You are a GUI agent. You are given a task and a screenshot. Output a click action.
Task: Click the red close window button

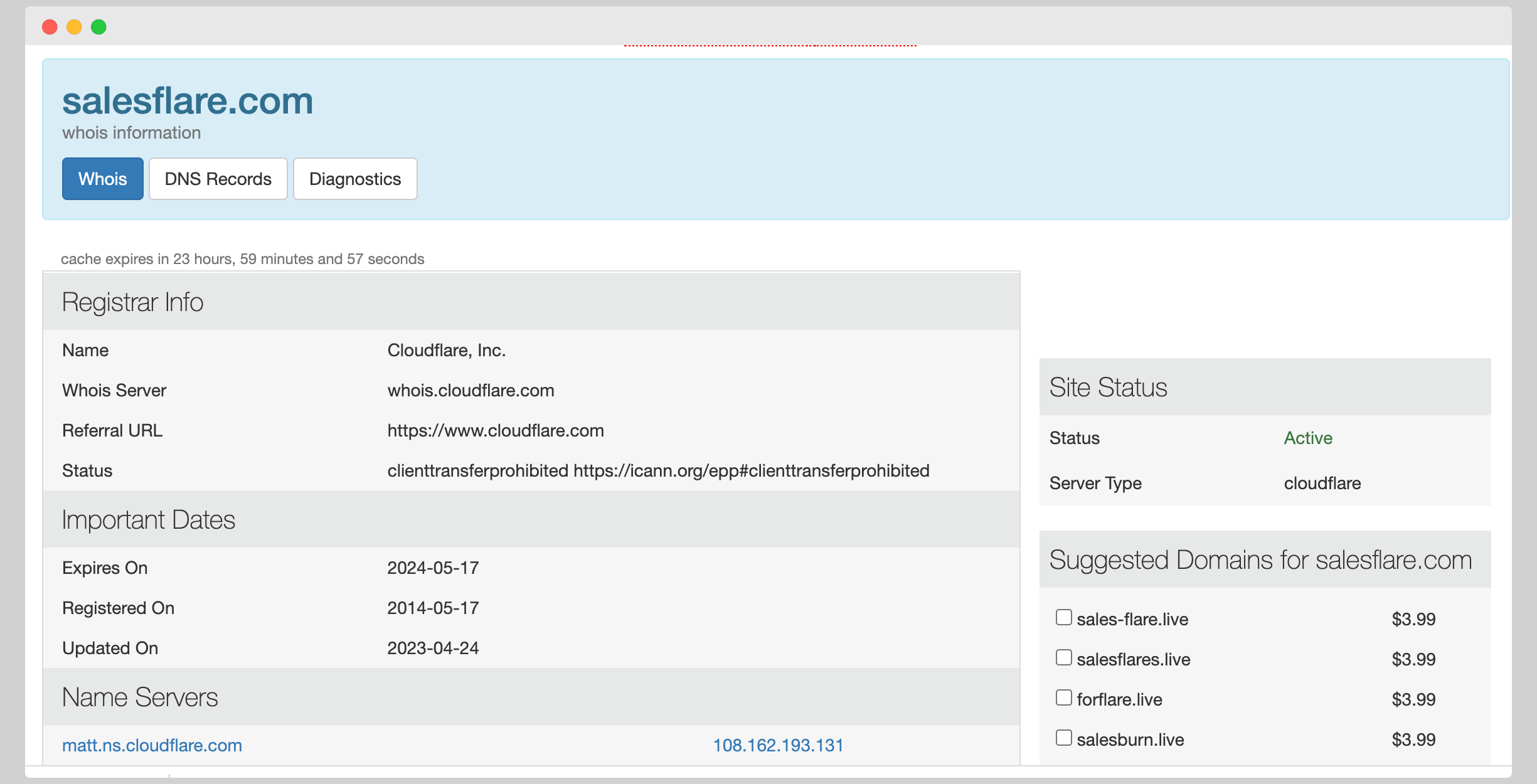tap(50, 27)
